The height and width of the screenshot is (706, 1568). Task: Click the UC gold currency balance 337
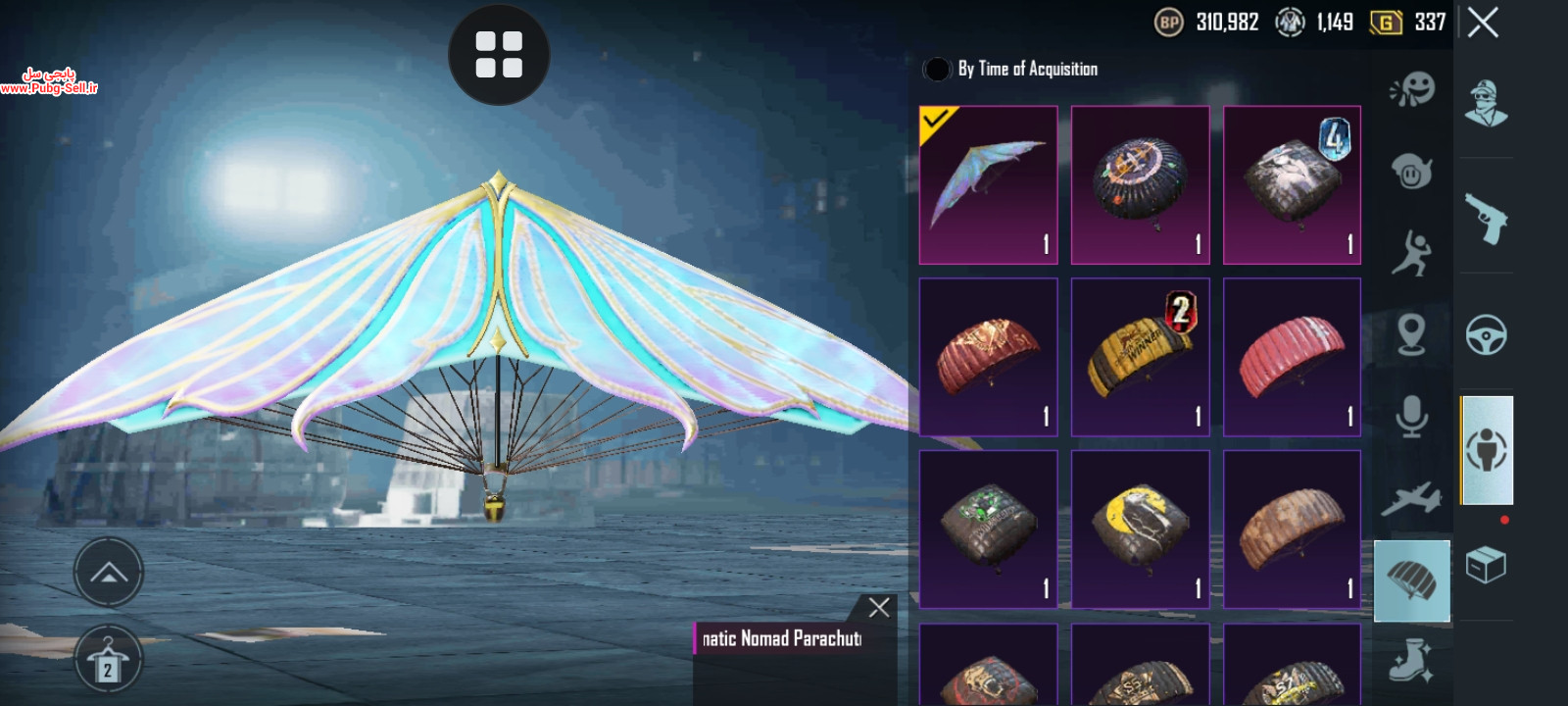coord(1407,22)
